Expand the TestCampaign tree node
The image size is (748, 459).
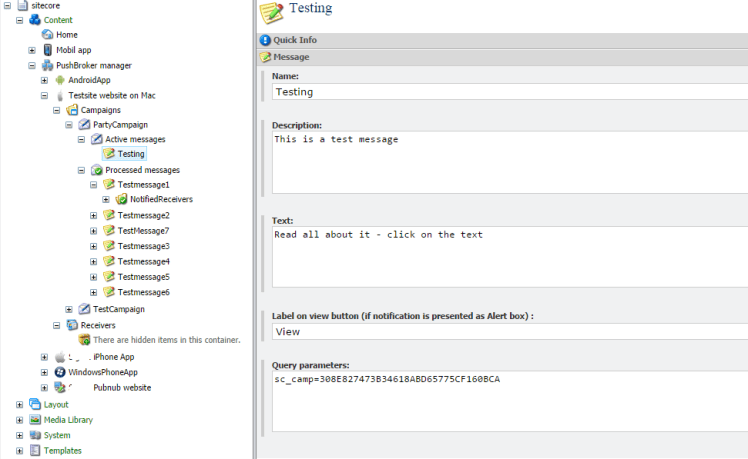click(69, 310)
